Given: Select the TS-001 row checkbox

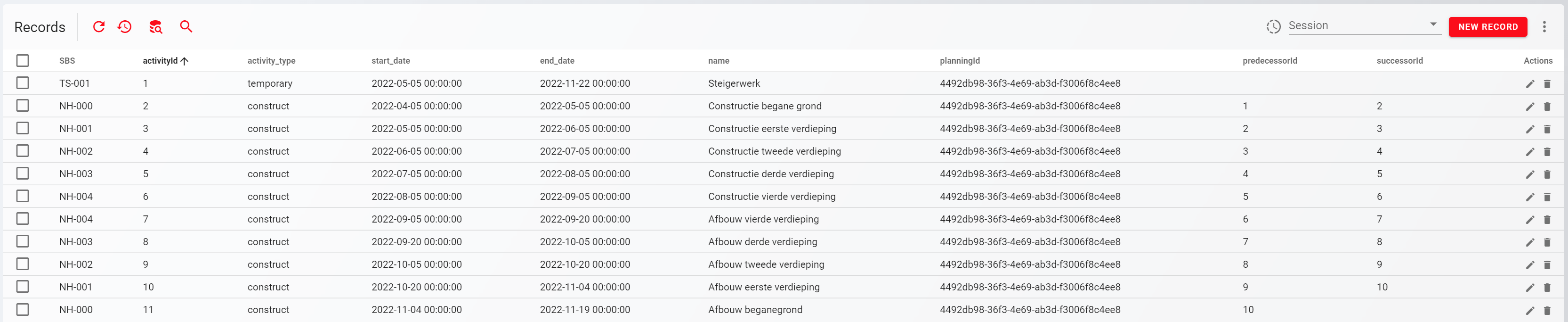Looking at the screenshot, I should pos(23,83).
